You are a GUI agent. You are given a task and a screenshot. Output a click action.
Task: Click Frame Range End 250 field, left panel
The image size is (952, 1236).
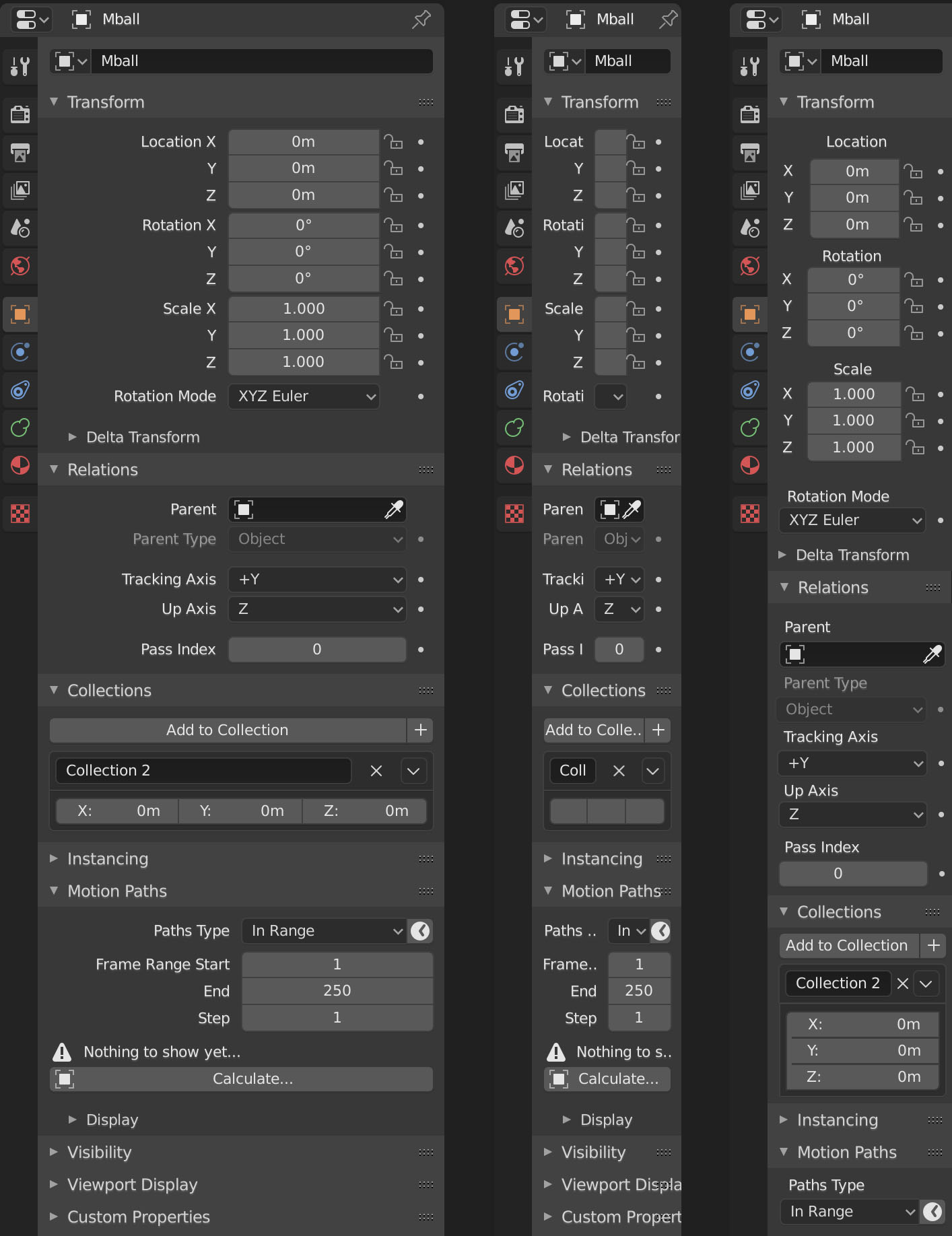[x=337, y=991]
